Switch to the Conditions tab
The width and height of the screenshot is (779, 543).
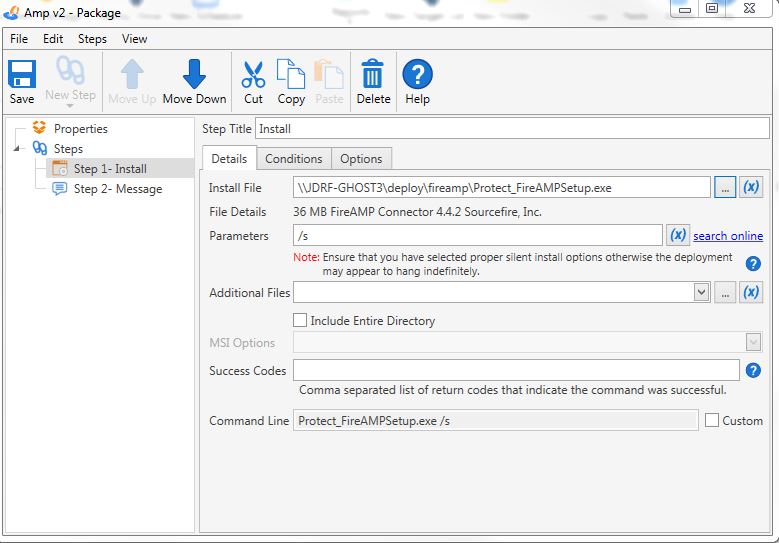pos(293,159)
